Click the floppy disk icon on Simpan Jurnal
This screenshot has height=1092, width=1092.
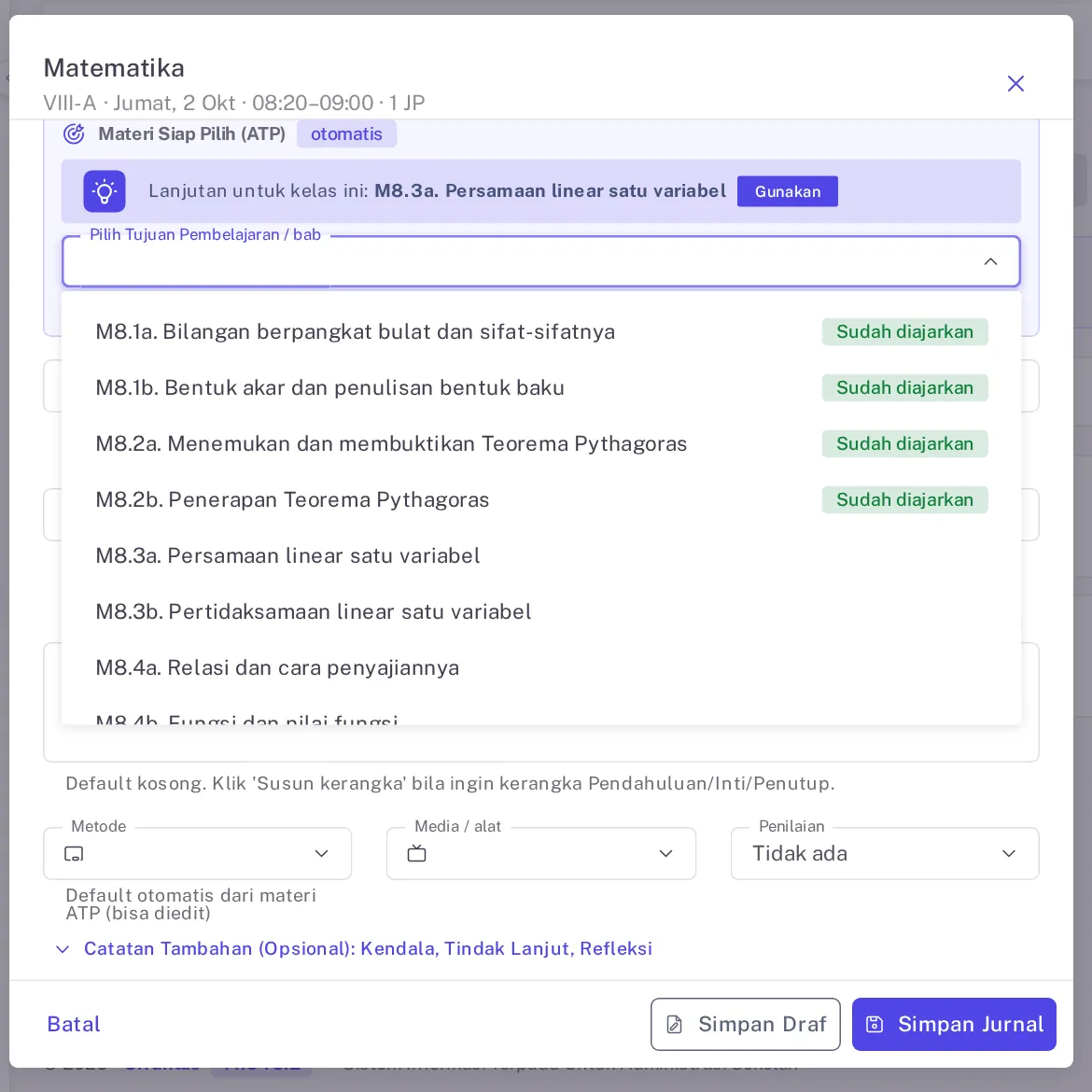[x=874, y=1025]
